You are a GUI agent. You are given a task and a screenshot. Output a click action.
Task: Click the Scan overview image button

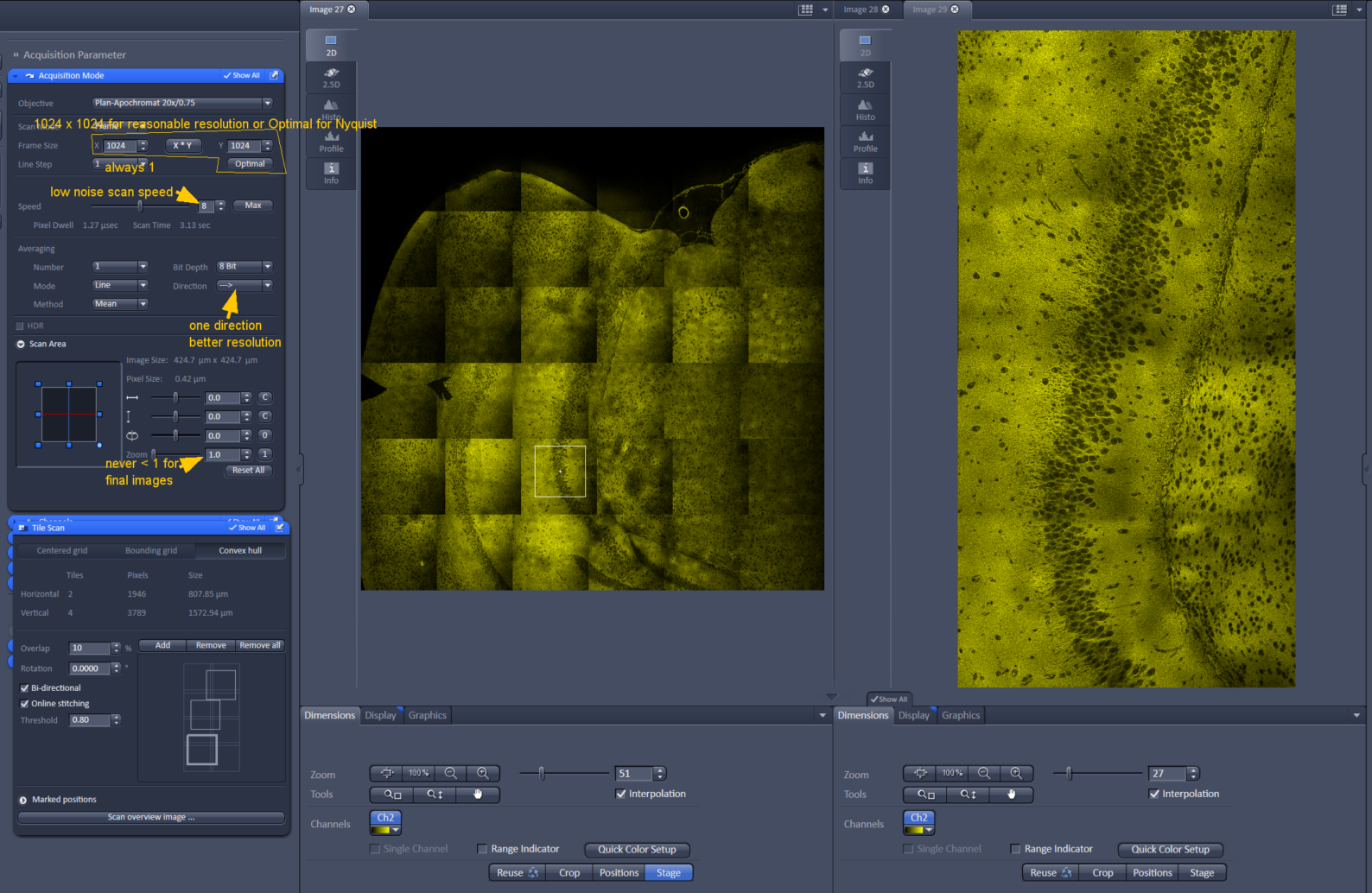[151, 817]
